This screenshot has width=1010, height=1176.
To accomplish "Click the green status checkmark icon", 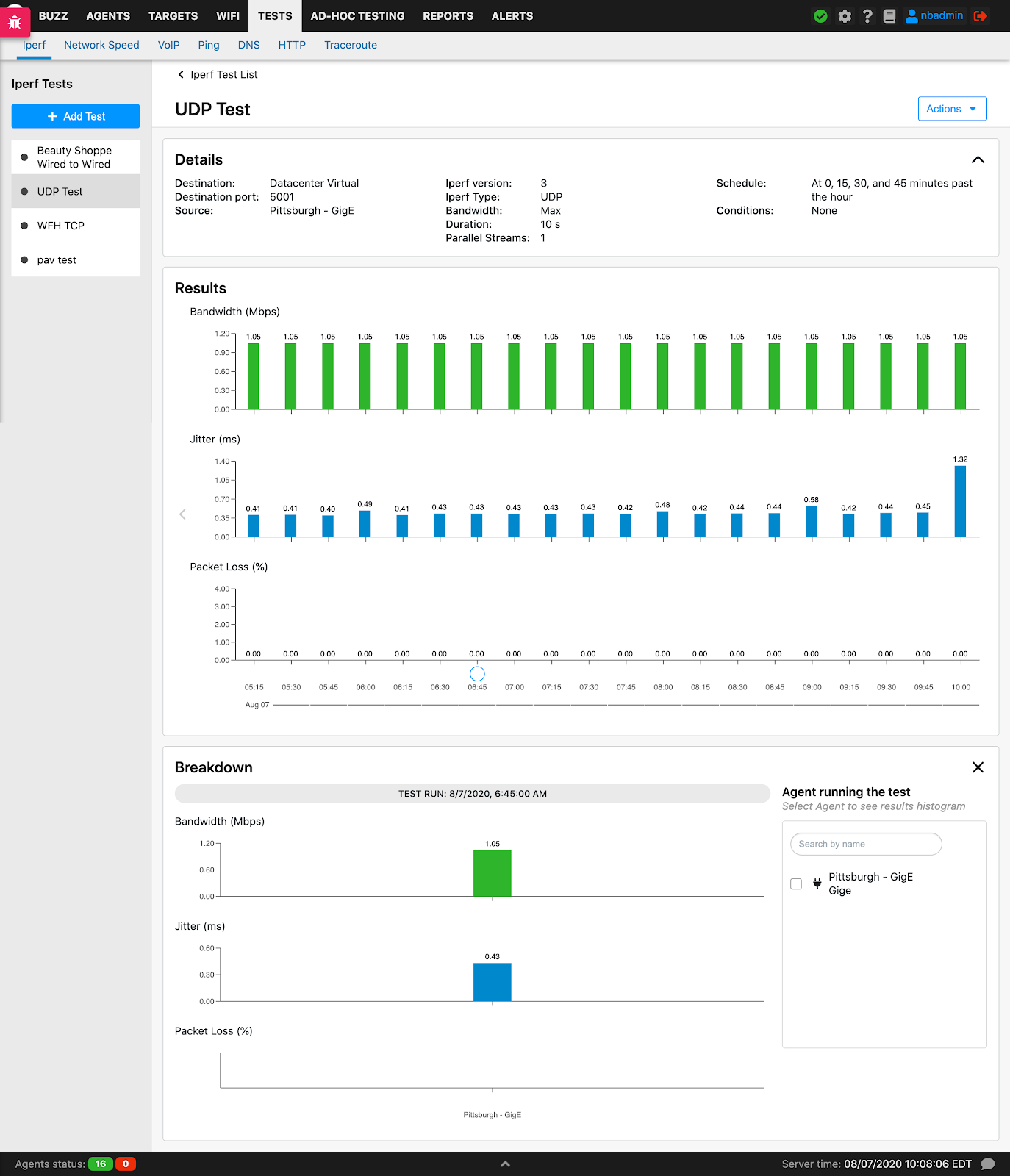I will (821, 16).
